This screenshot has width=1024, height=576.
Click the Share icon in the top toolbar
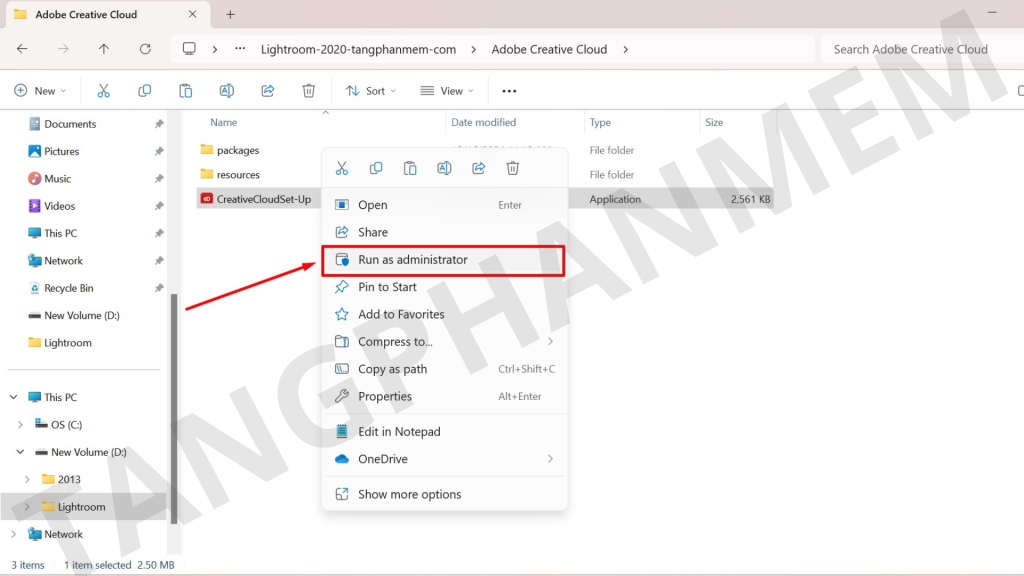click(268, 91)
